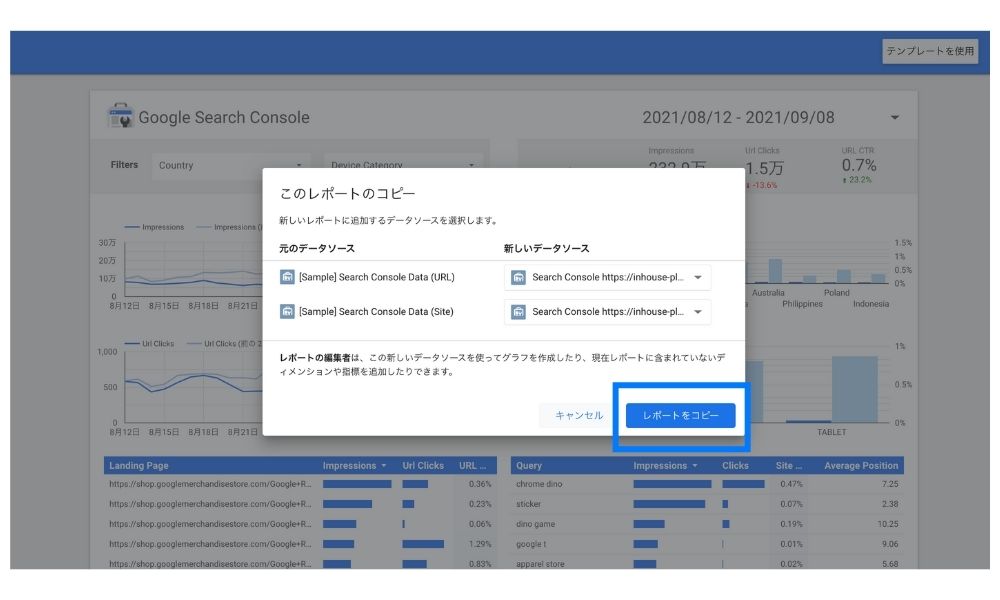The image size is (1000, 600).
Task: Open the Device Category filter dropdown
Action: click(403, 165)
